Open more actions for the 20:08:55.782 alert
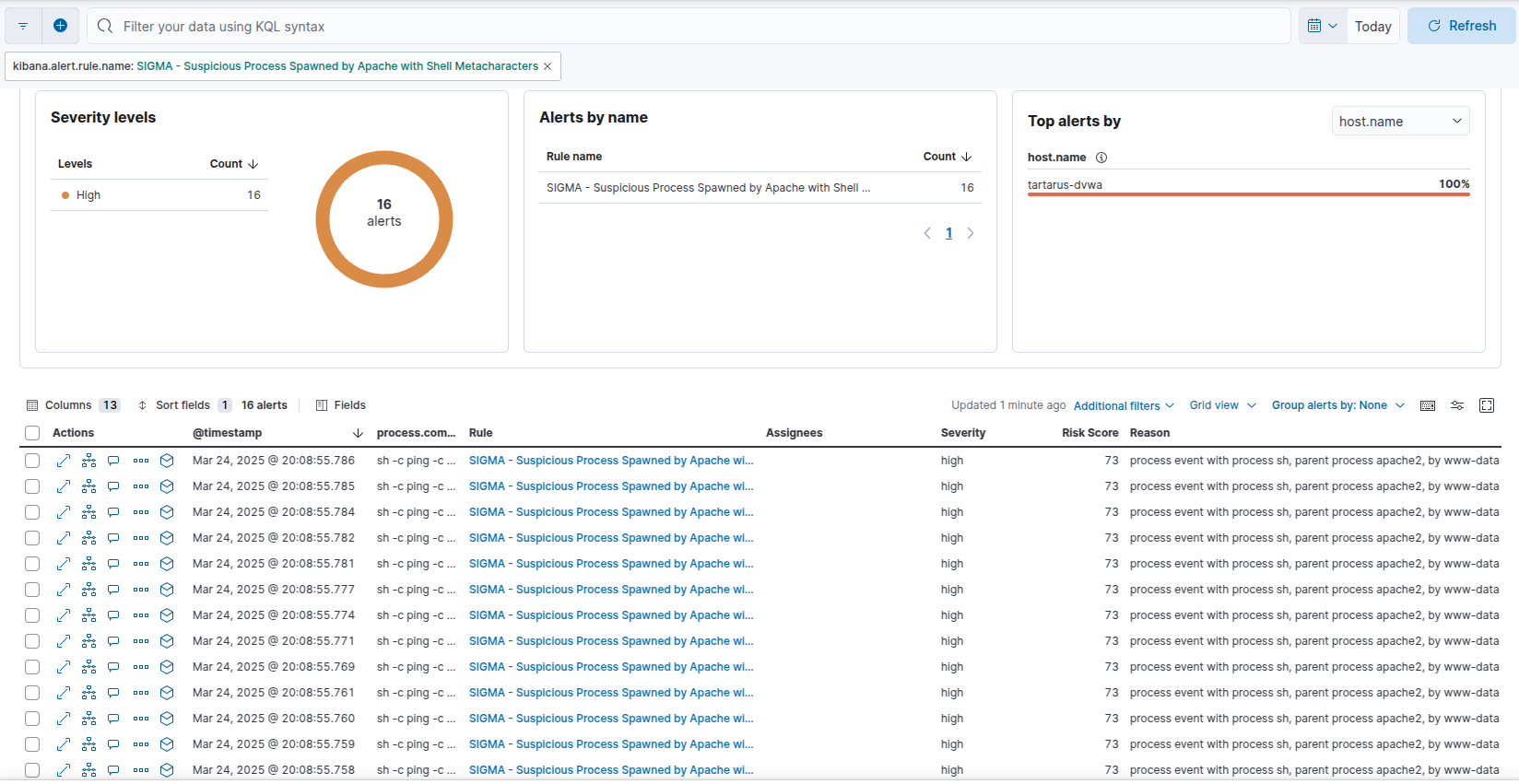Viewport: 1519px width, 784px height. pos(140,538)
